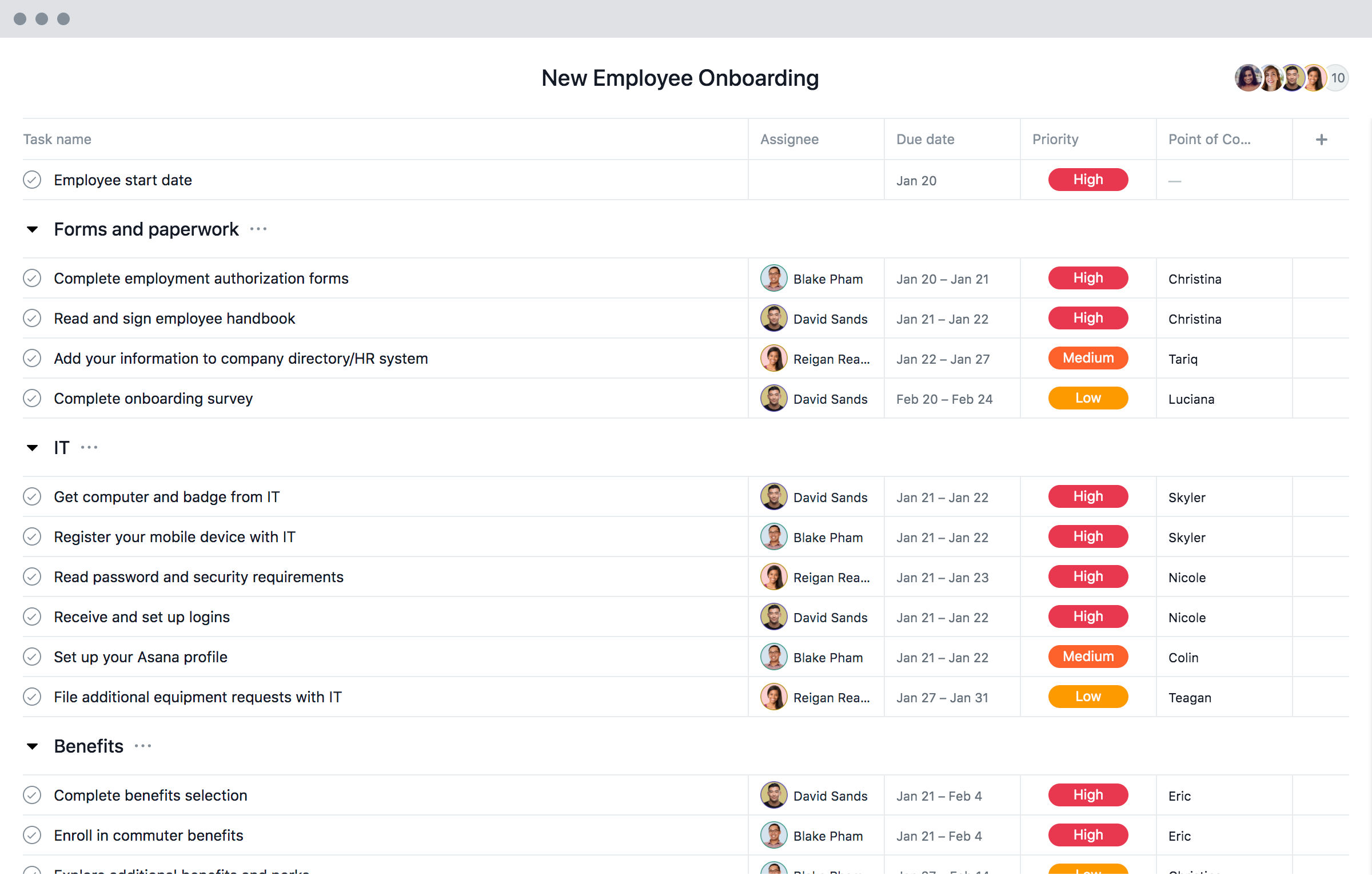1372x875 pixels.
Task: Select the 'Priority' column header
Action: (x=1057, y=138)
